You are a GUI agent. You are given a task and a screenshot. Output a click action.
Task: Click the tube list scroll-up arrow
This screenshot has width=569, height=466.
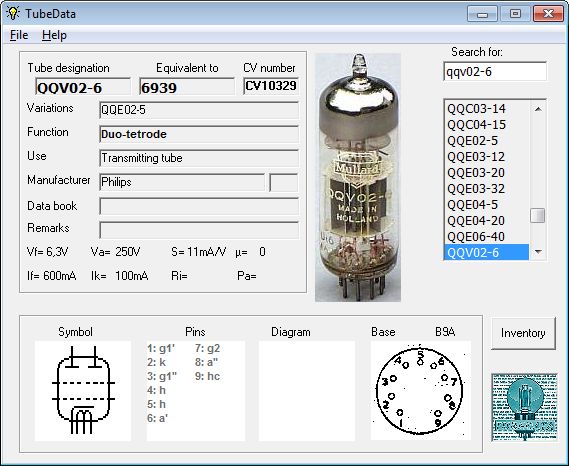click(538, 109)
